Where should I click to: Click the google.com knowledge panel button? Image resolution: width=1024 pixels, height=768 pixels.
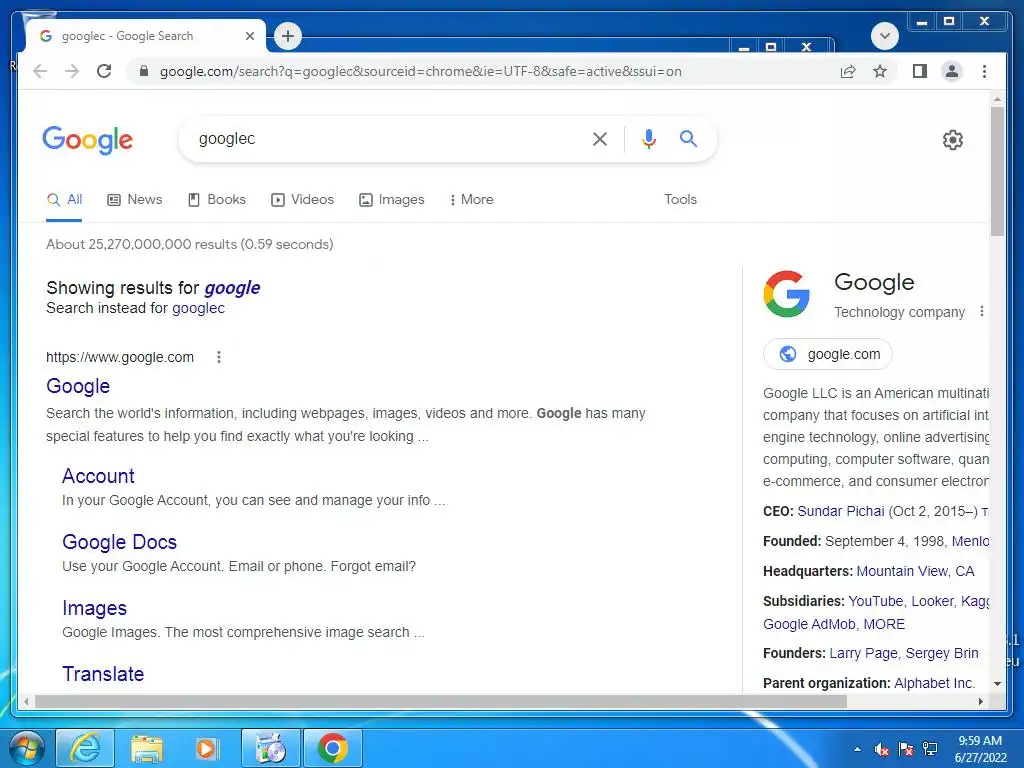(827, 354)
